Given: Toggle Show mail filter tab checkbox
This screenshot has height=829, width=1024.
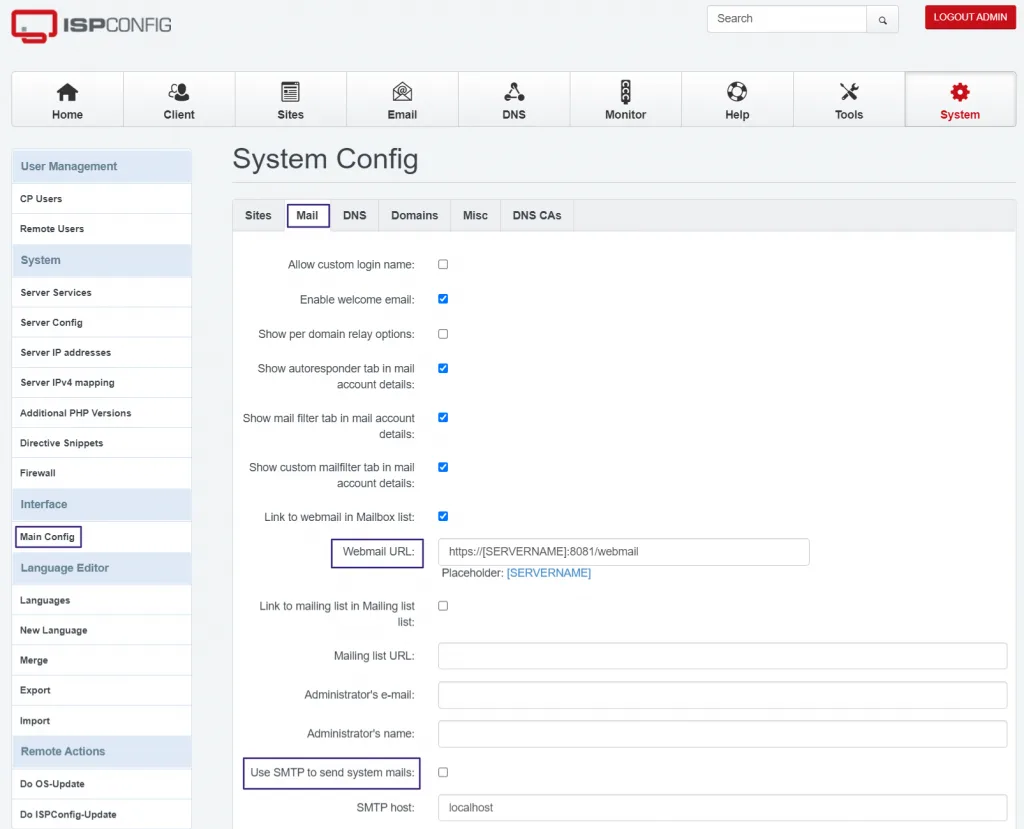Looking at the screenshot, I should tap(443, 417).
